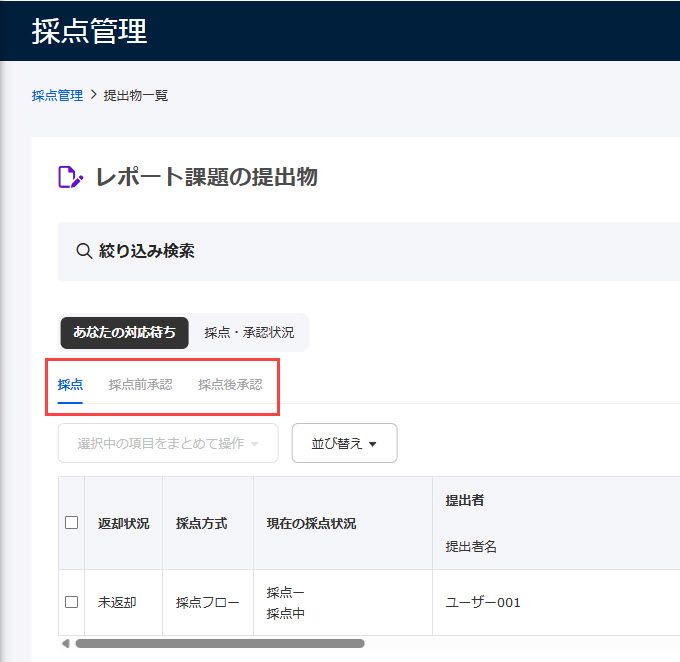680x662 pixels.
Task: Open the 採点前承認 tab
Action: [x=141, y=385]
